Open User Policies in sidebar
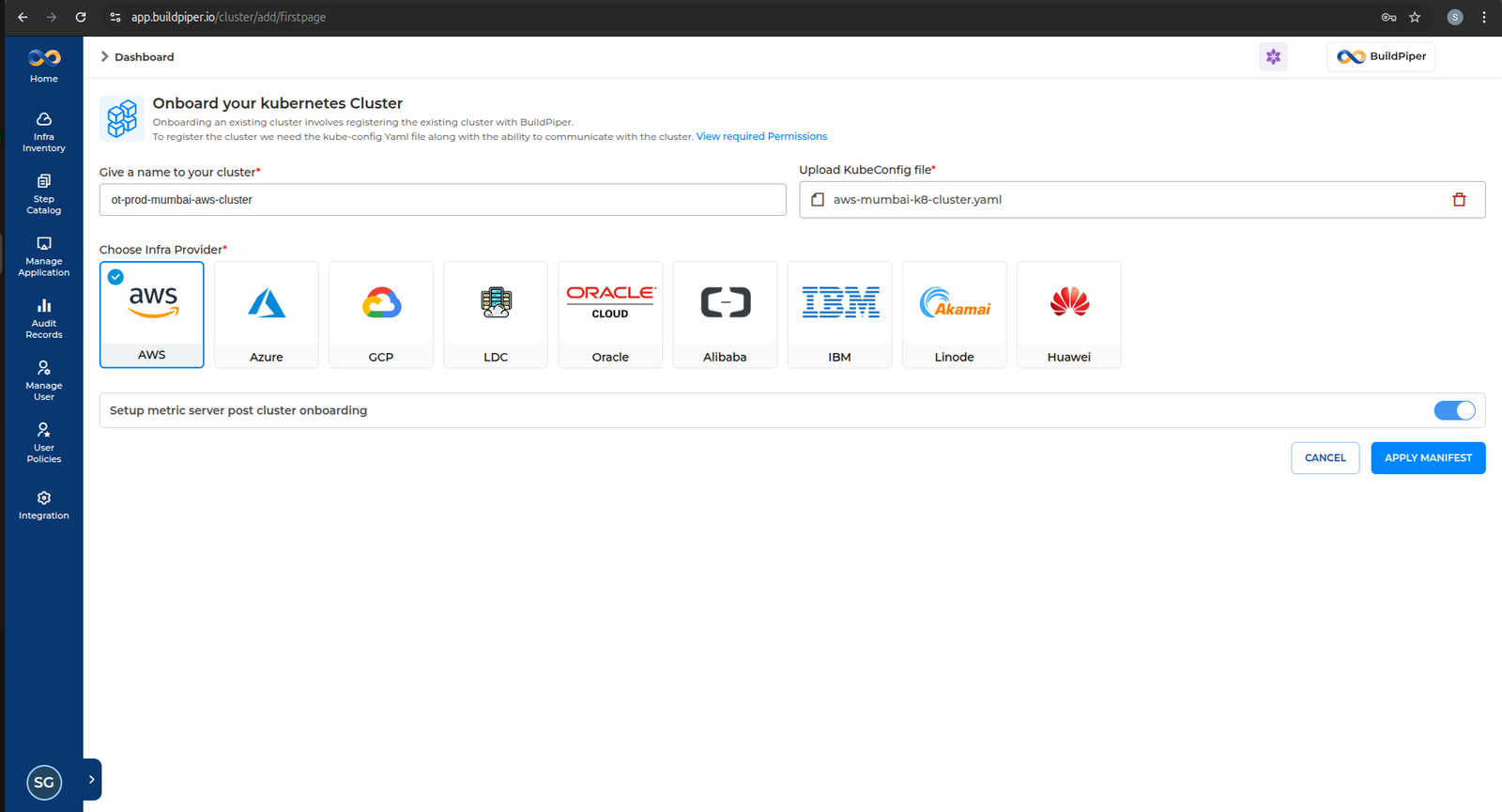The width and height of the screenshot is (1502, 812). (x=44, y=443)
